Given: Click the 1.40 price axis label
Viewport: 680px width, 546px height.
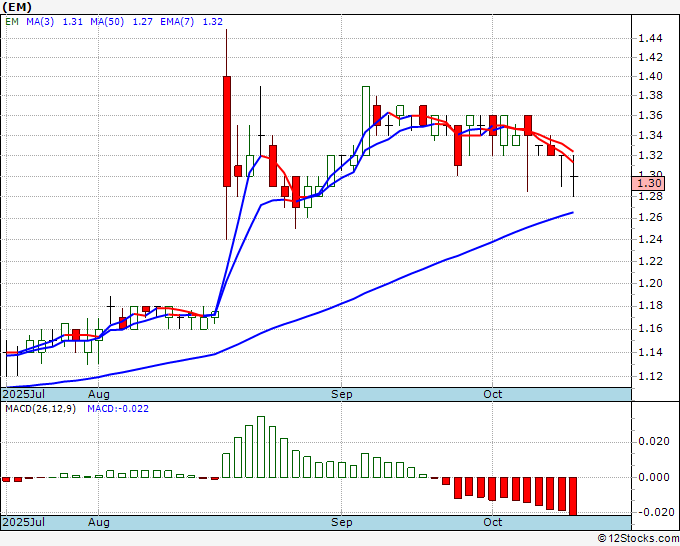Looking at the screenshot, I should click(650, 76).
